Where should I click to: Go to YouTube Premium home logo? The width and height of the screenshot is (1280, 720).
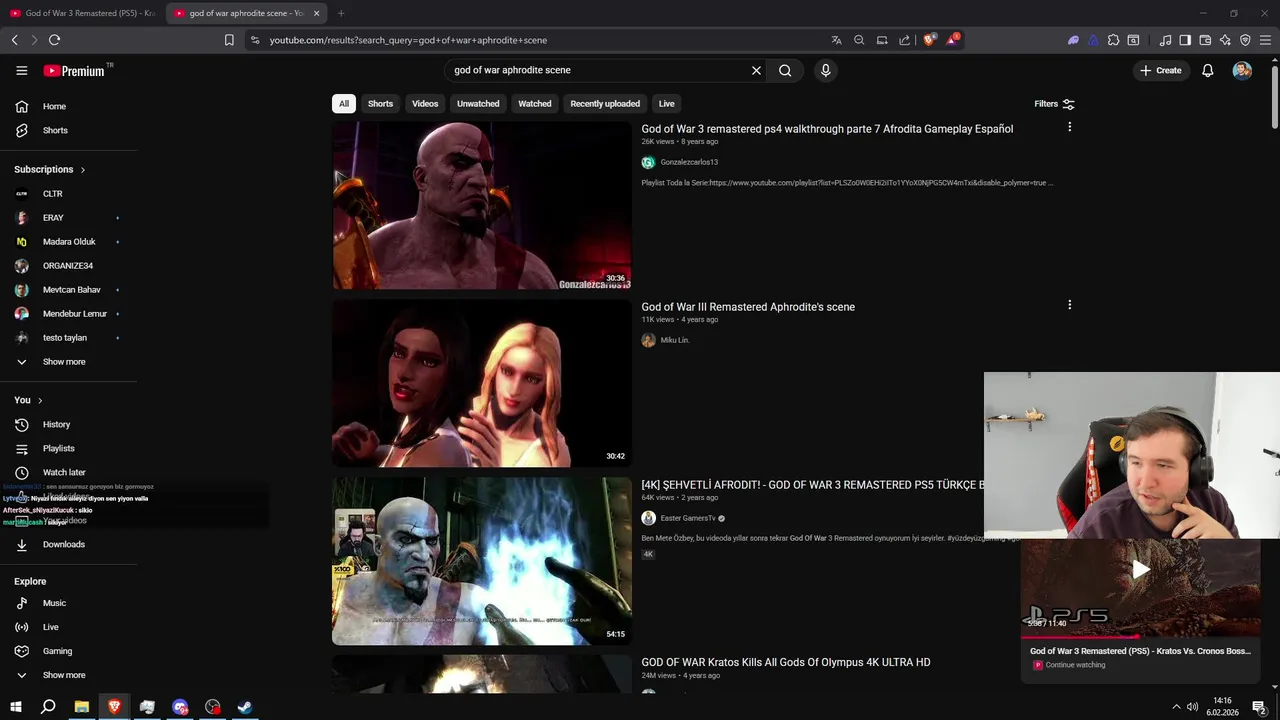[x=74, y=71]
